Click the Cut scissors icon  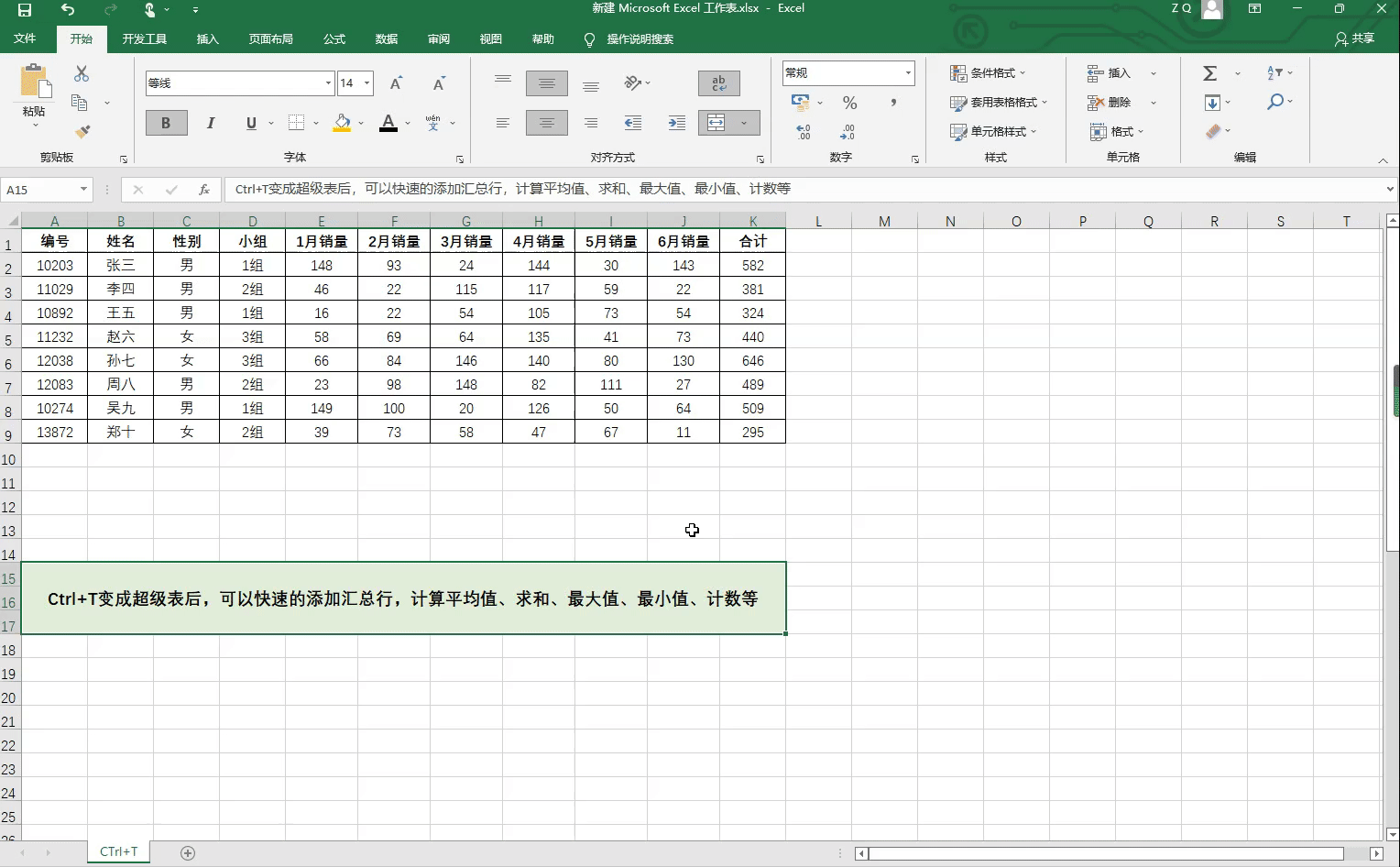pyautogui.click(x=82, y=73)
